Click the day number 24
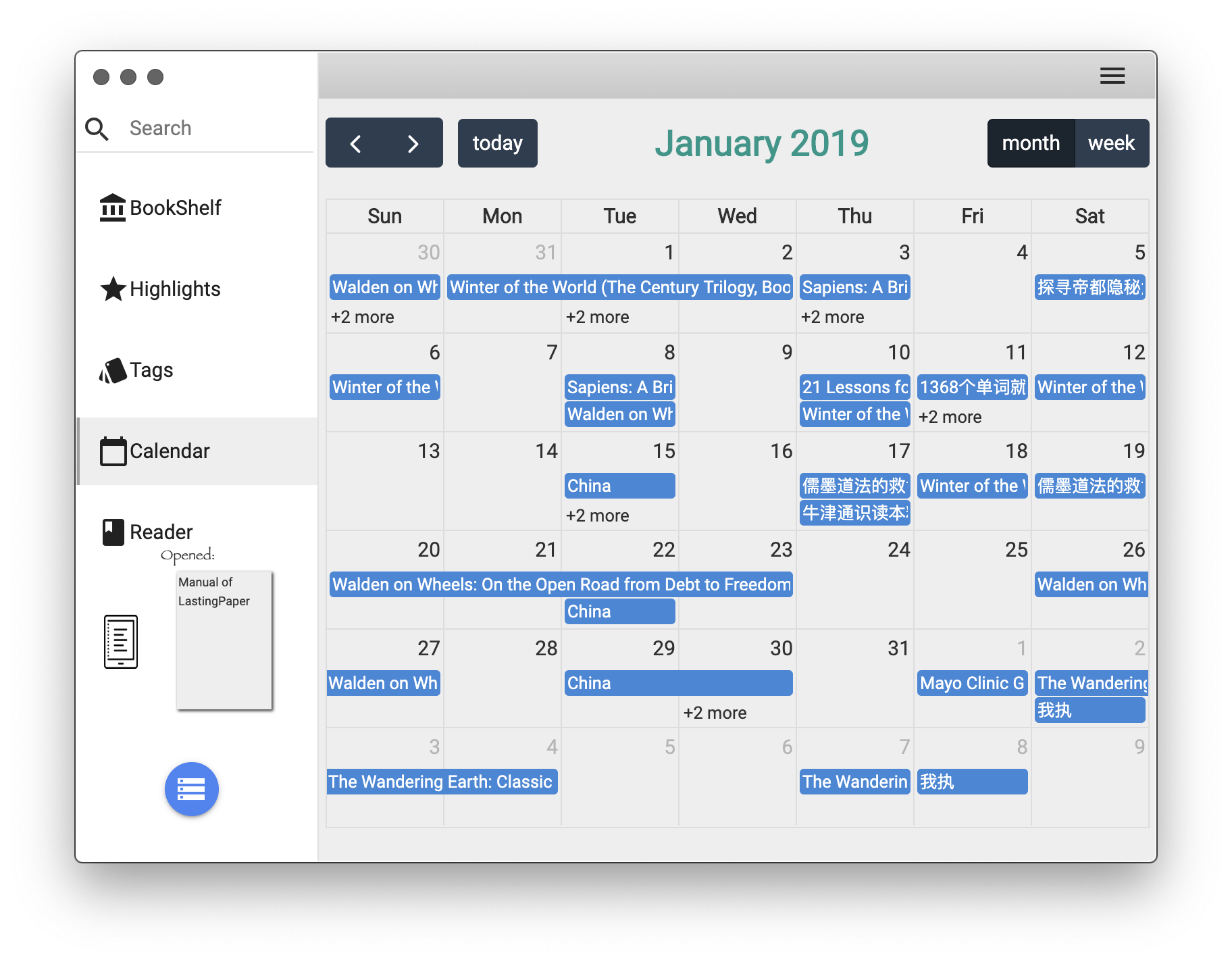This screenshot has width=1232, height=962. (899, 549)
